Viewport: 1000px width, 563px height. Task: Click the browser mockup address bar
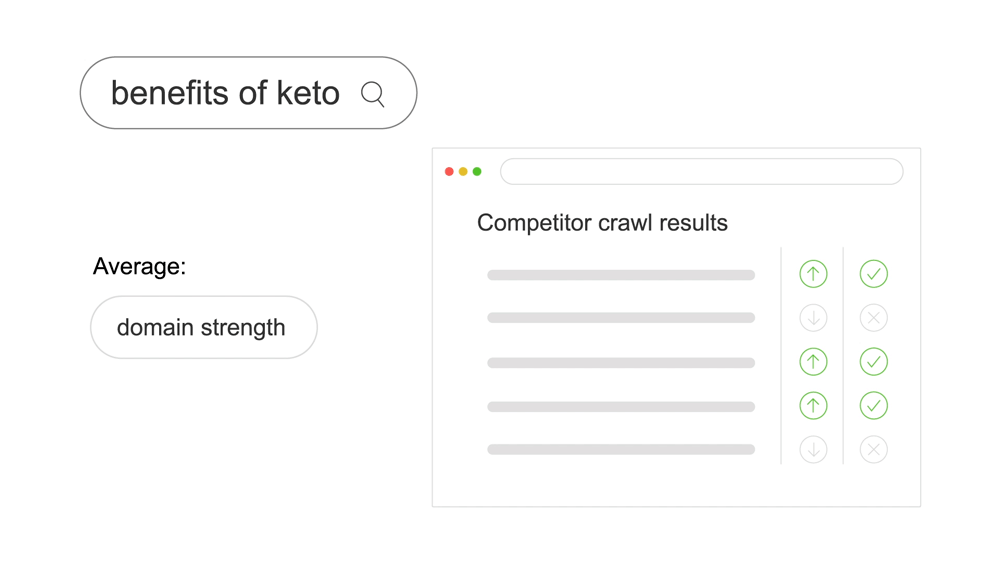[x=702, y=172]
